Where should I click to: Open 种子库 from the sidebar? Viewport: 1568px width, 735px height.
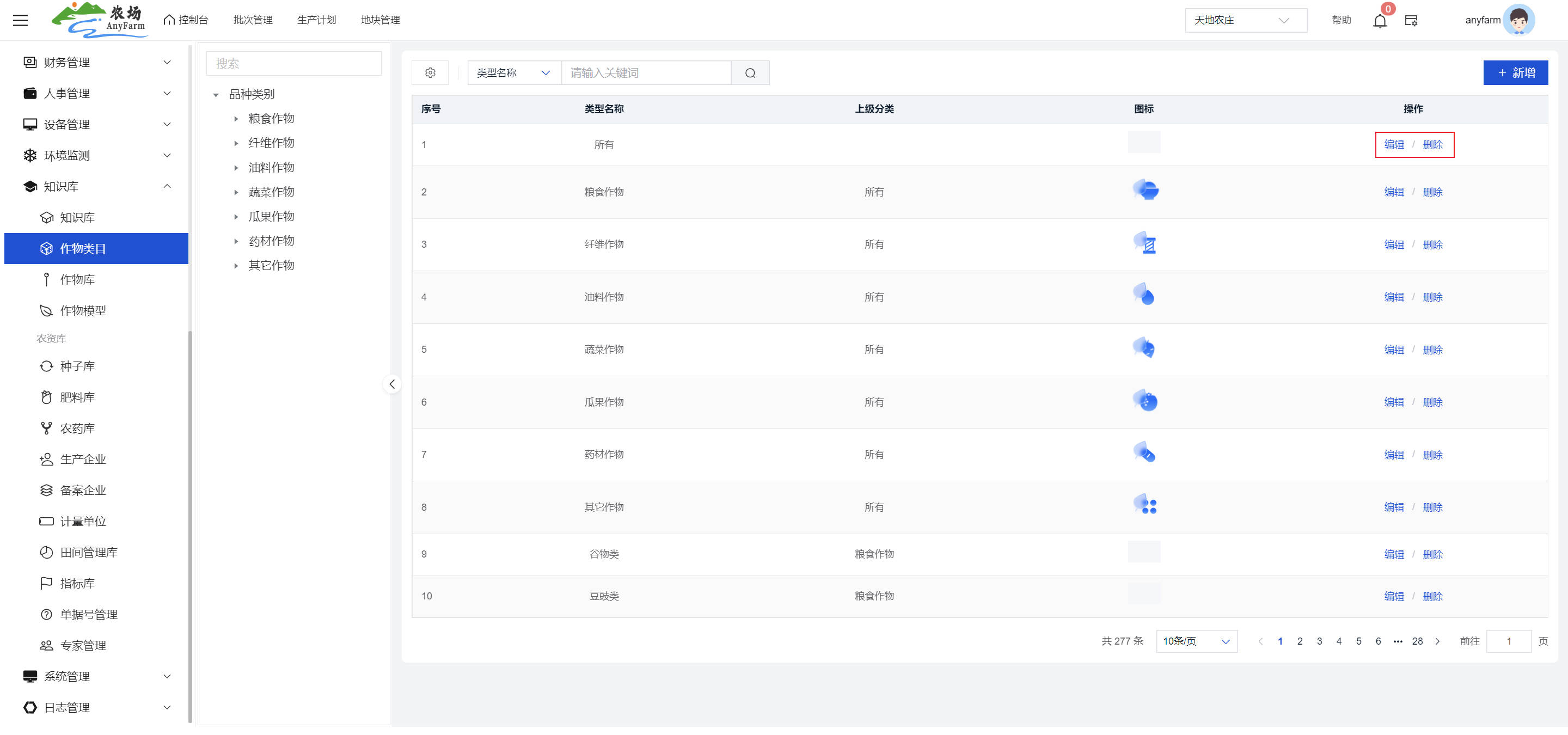tap(77, 366)
